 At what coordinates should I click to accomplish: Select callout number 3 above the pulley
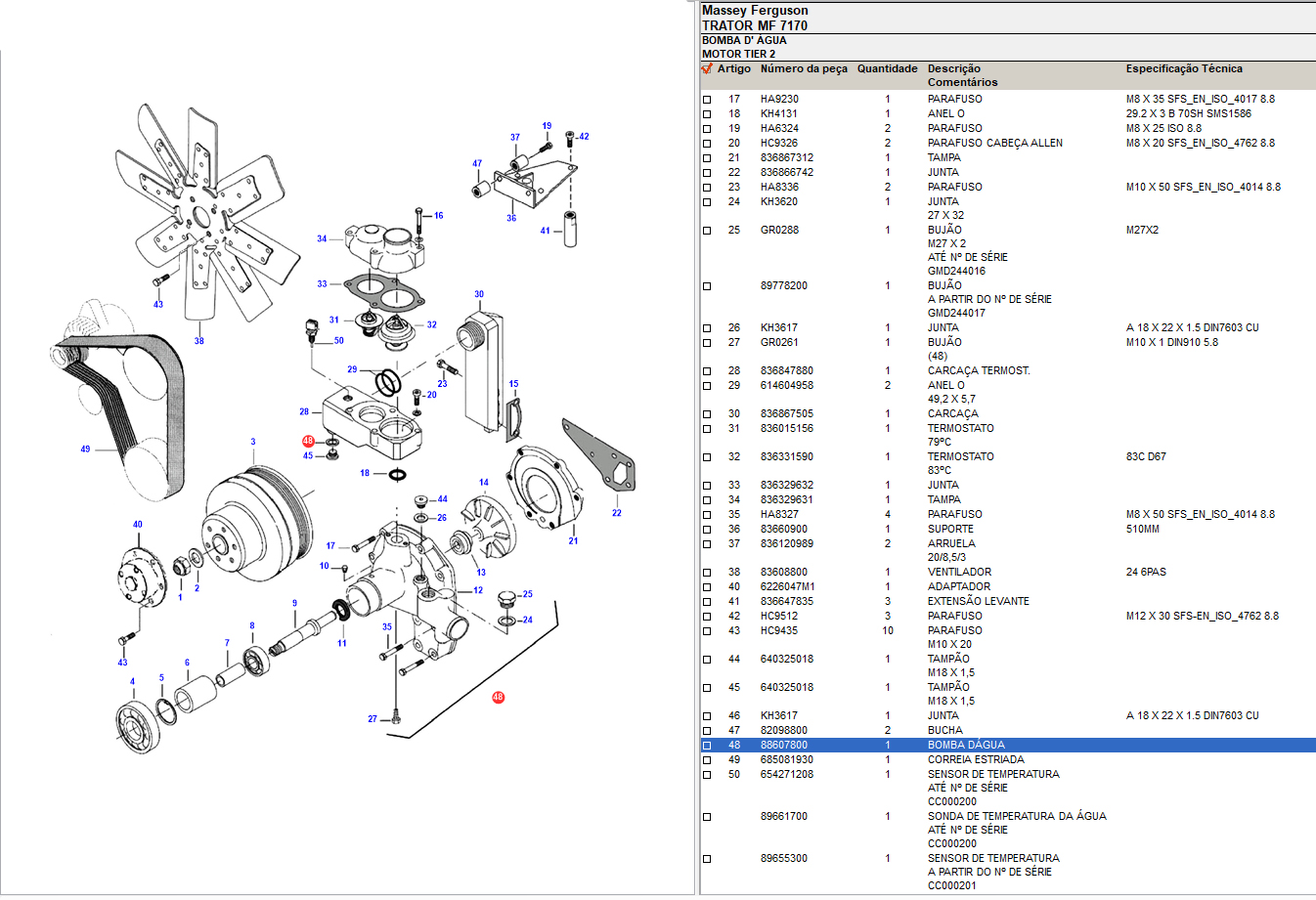[253, 442]
